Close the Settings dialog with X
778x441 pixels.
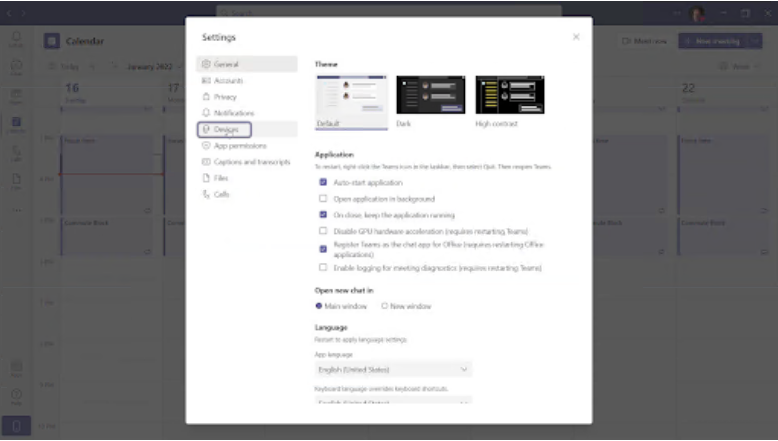575,37
